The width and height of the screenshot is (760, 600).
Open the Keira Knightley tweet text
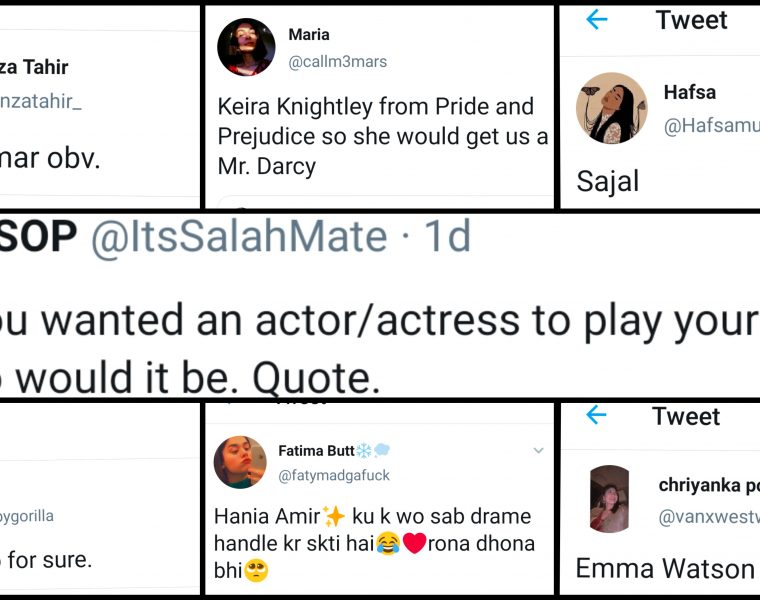click(x=382, y=136)
